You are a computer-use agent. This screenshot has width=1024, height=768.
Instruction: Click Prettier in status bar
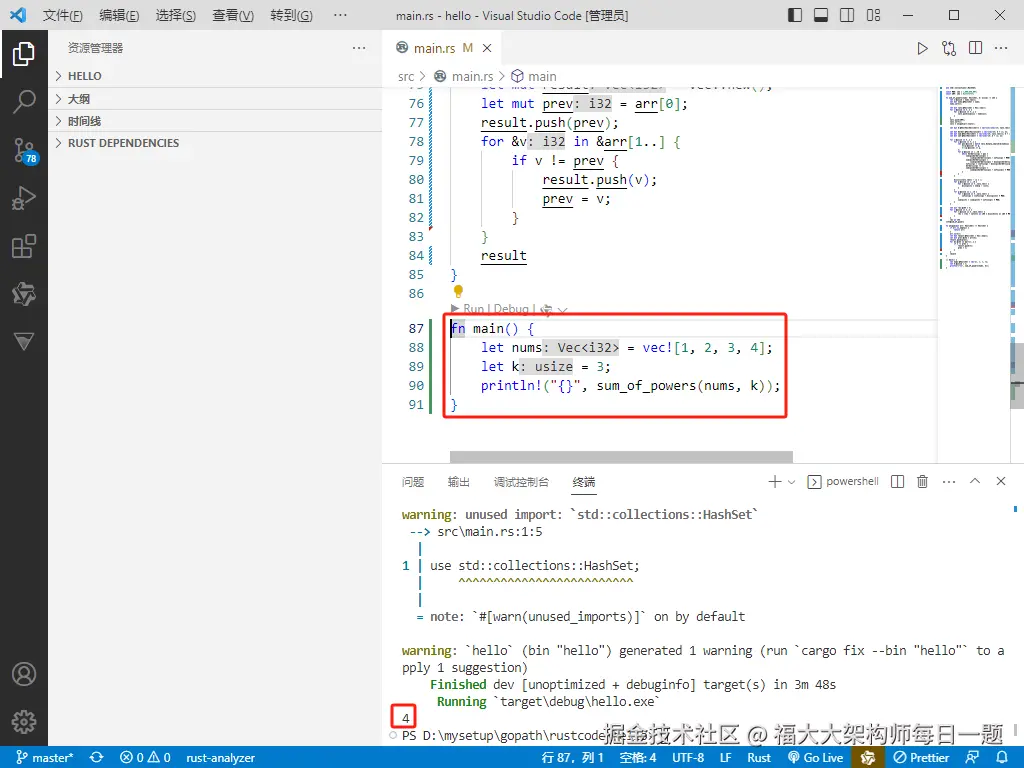pos(921,757)
